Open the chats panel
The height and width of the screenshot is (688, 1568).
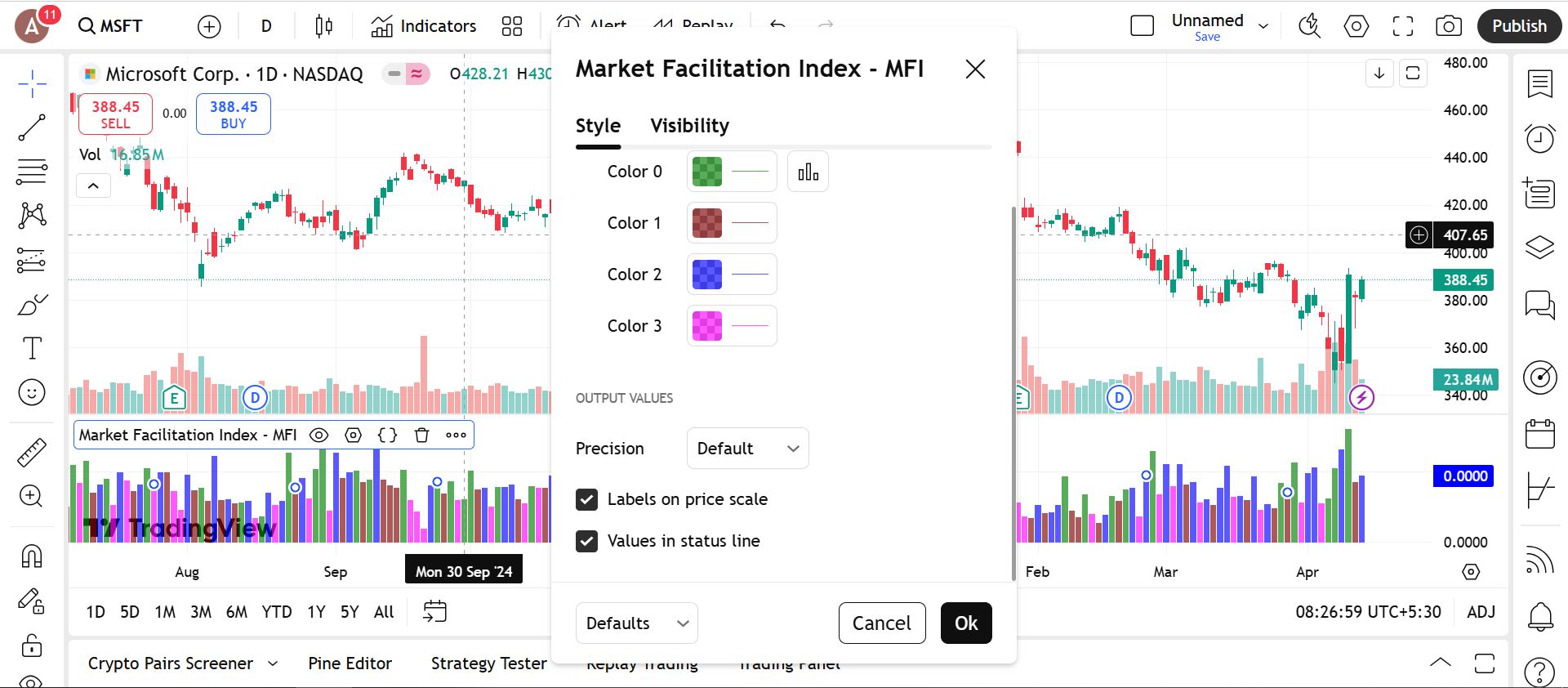pyautogui.click(x=1540, y=305)
